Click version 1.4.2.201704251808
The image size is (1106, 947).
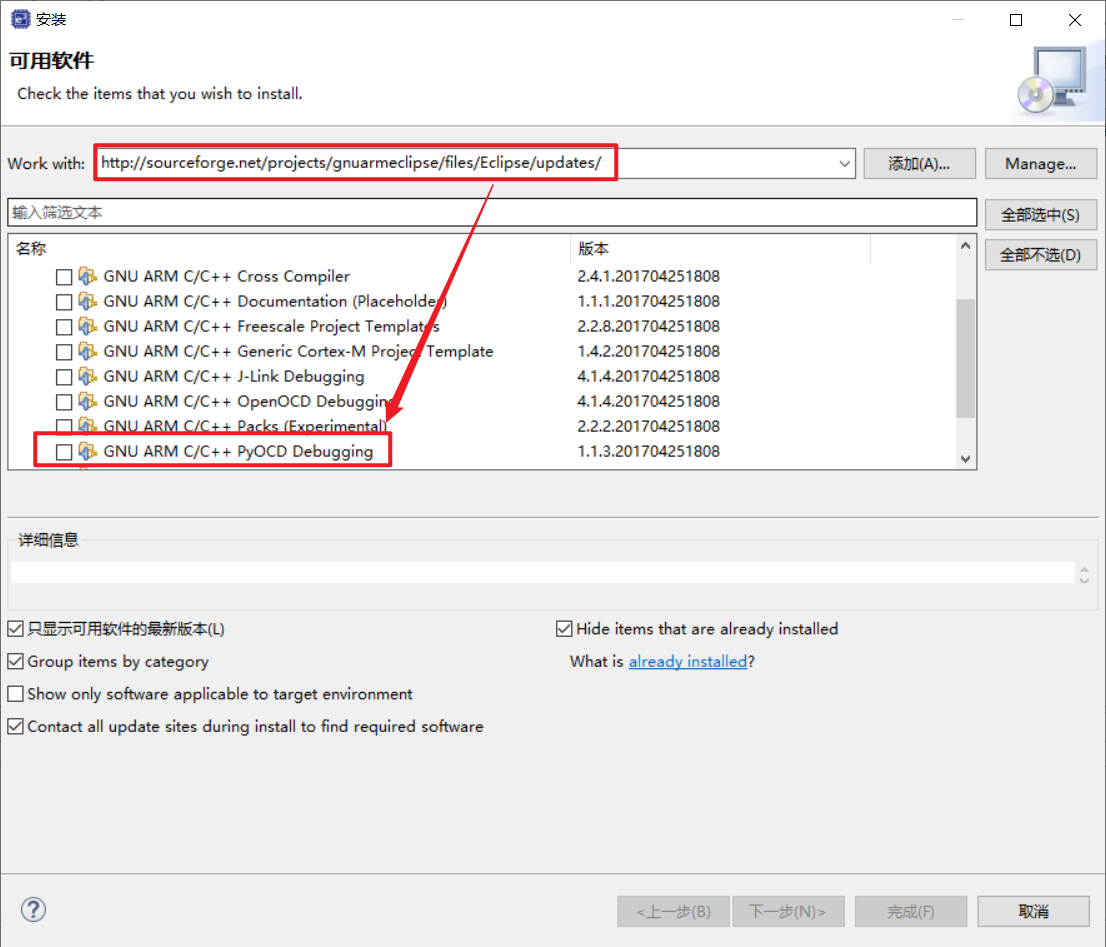648,351
